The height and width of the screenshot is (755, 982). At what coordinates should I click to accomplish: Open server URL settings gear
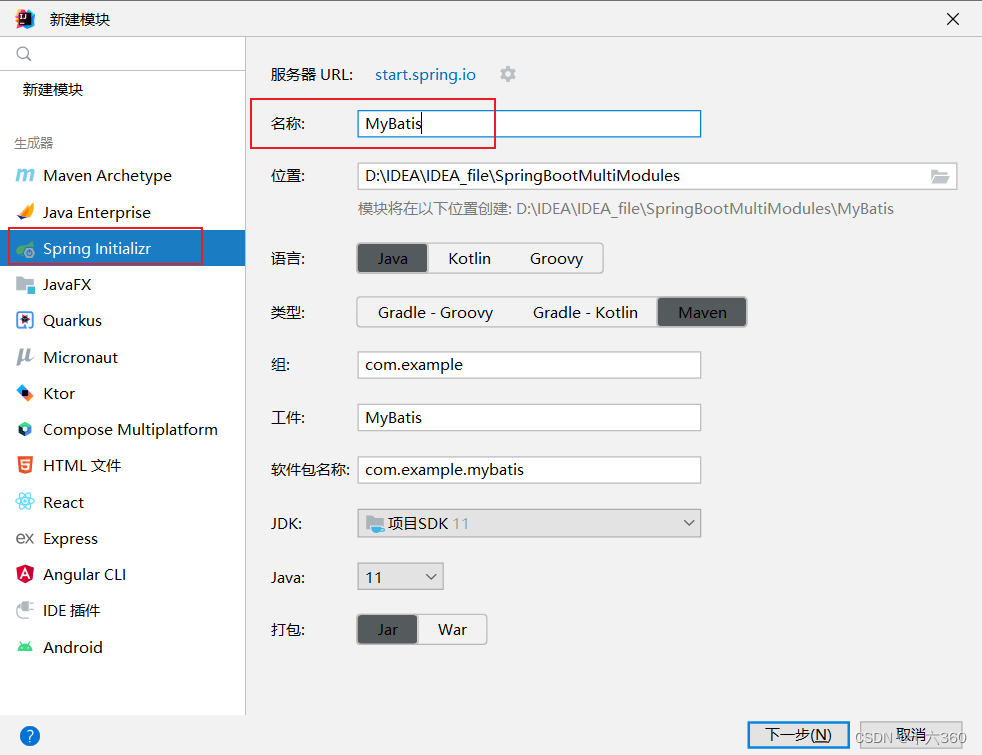pyautogui.click(x=508, y=74)
